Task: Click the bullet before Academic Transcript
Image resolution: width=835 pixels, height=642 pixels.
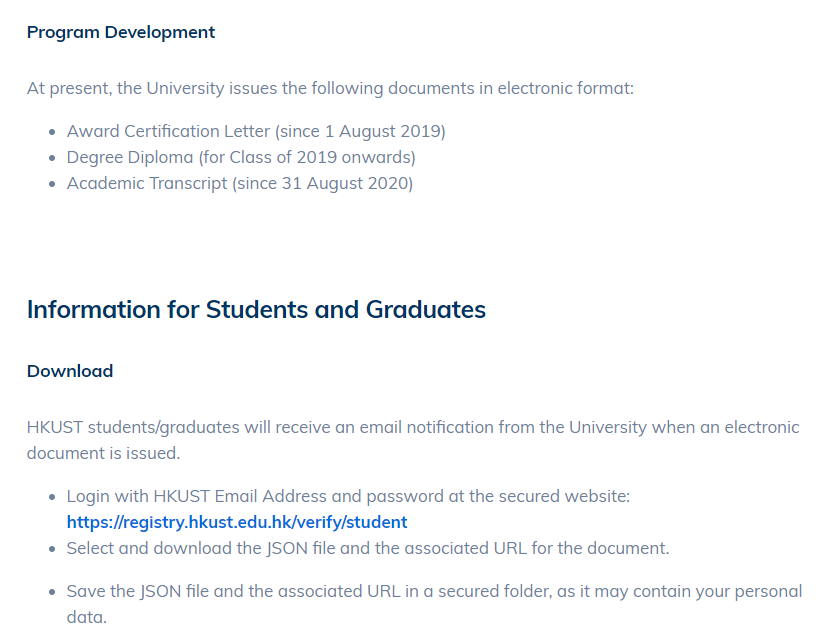Action: click(x=52, y=184)
